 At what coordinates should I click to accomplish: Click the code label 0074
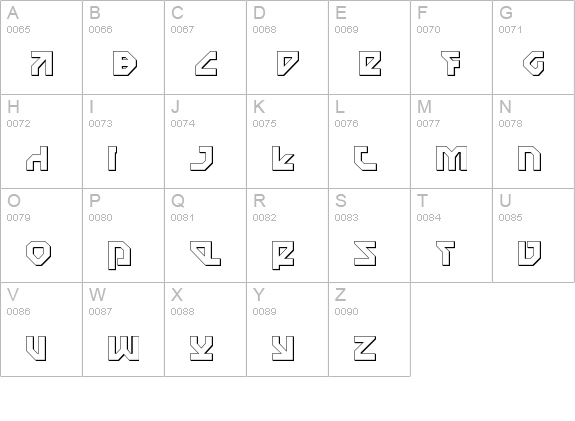pyautogui.click(x=183, y=124)
